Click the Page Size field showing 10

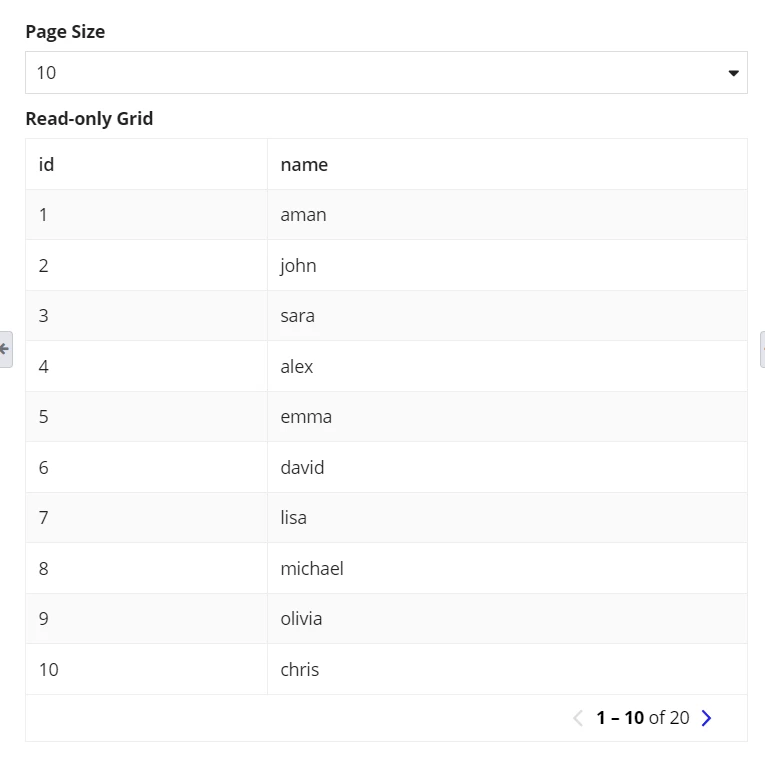click(386, 73)
